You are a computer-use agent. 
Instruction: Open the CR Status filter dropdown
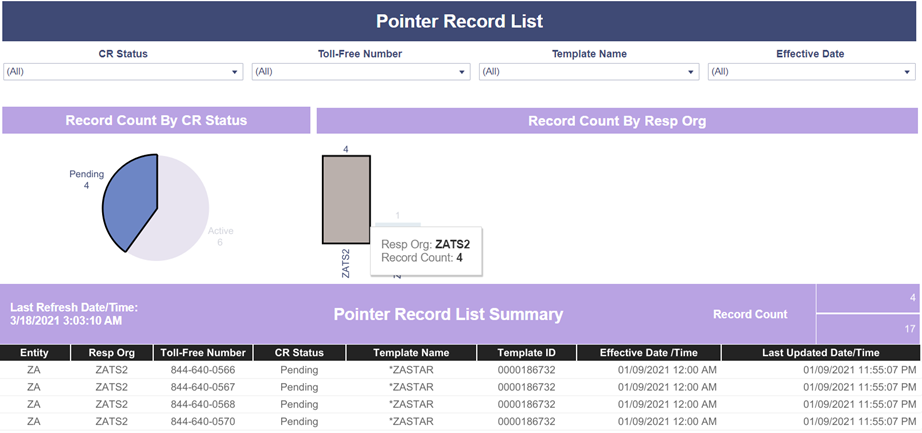(x=123, y=72)
